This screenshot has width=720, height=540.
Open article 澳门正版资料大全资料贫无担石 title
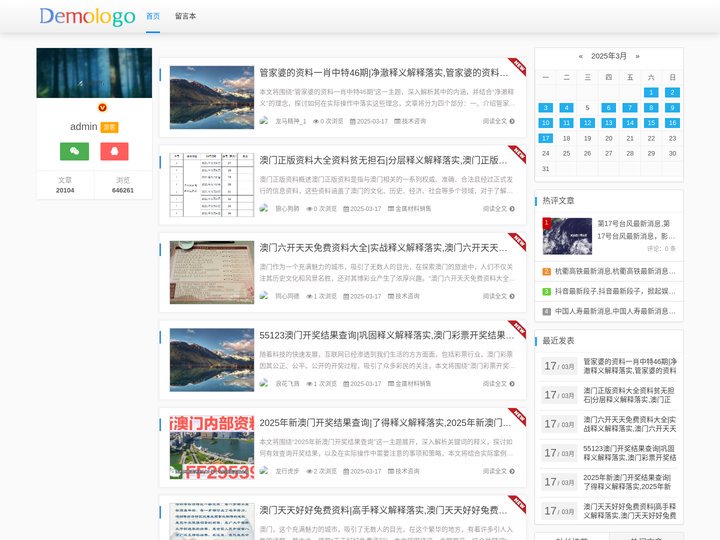click(x=383, y=160)
